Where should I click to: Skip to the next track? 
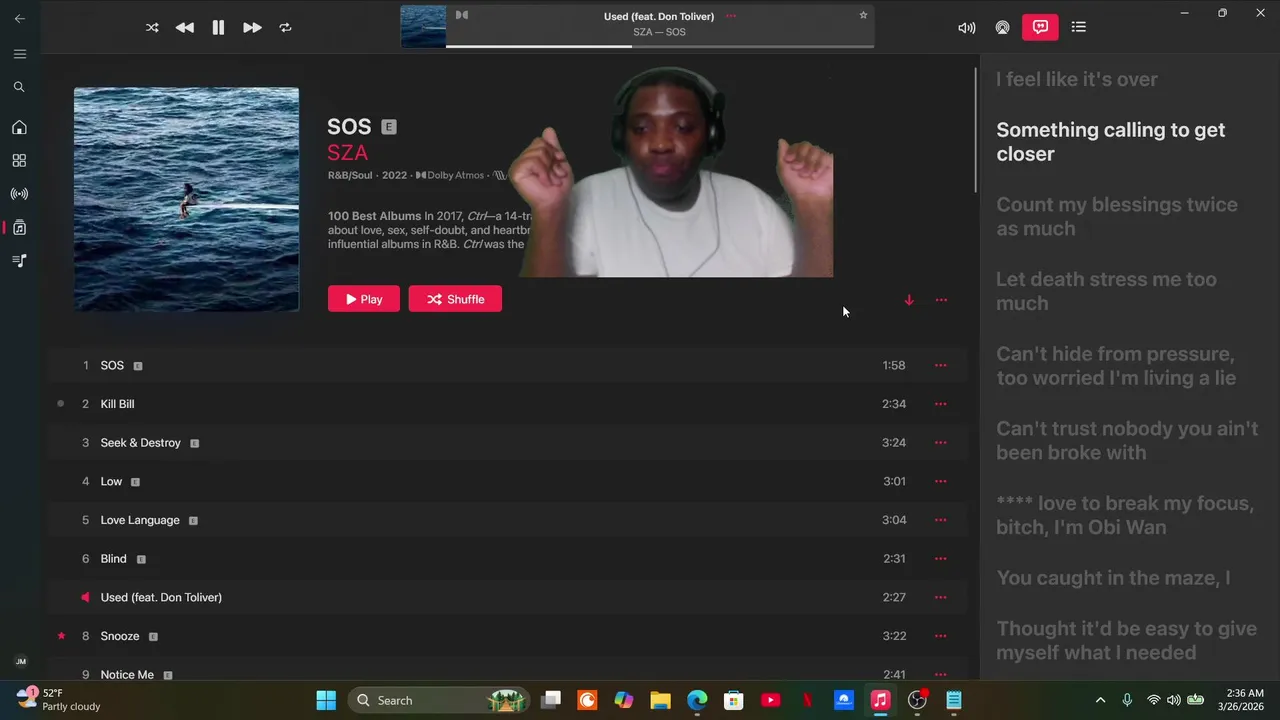252,28
